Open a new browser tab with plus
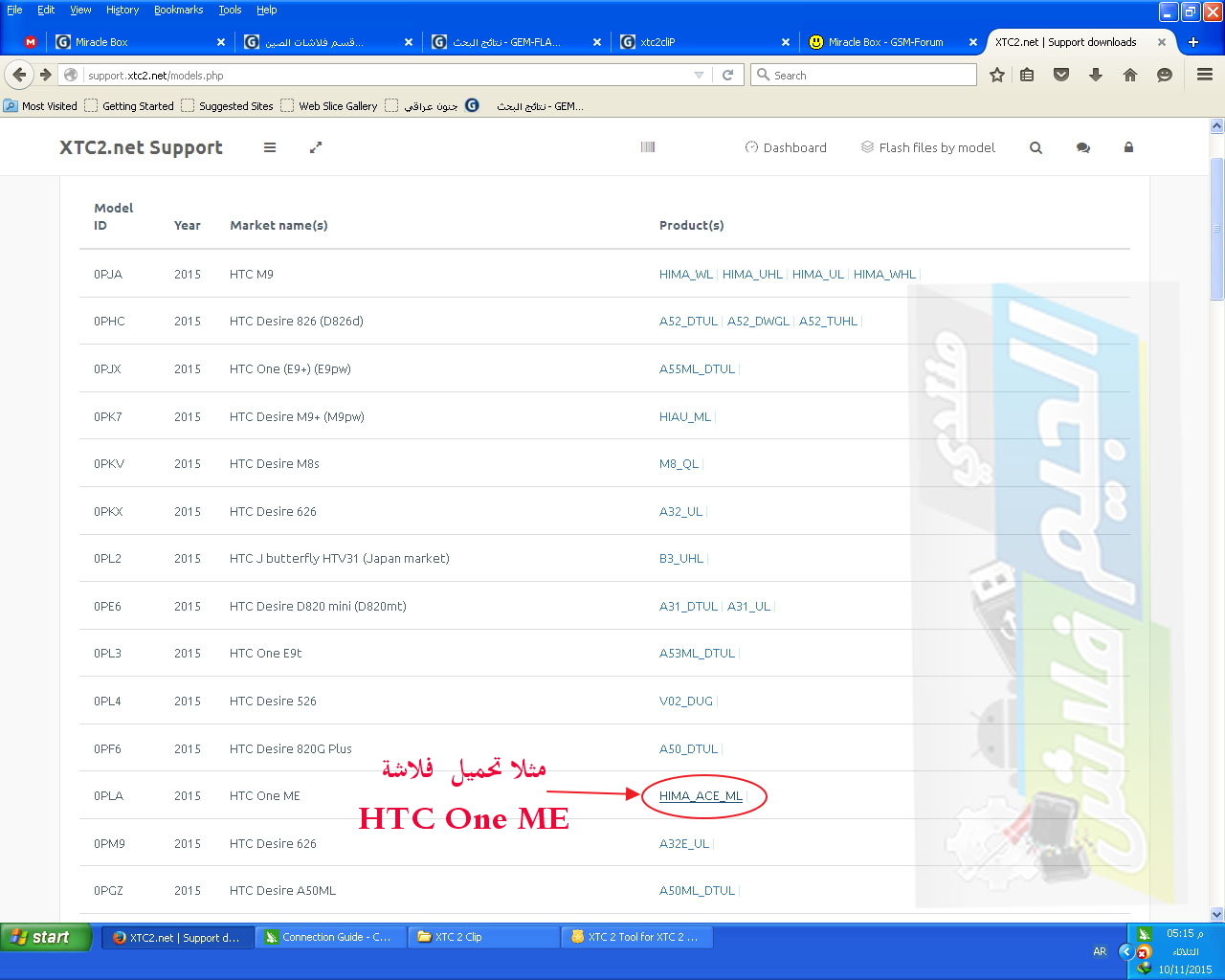Image resolution: width=1225 pixels, height=980 pixels. 1193,42
